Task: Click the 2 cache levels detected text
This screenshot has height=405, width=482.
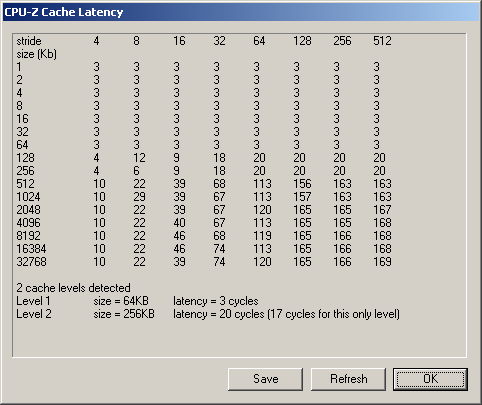Action: (73, 288)
